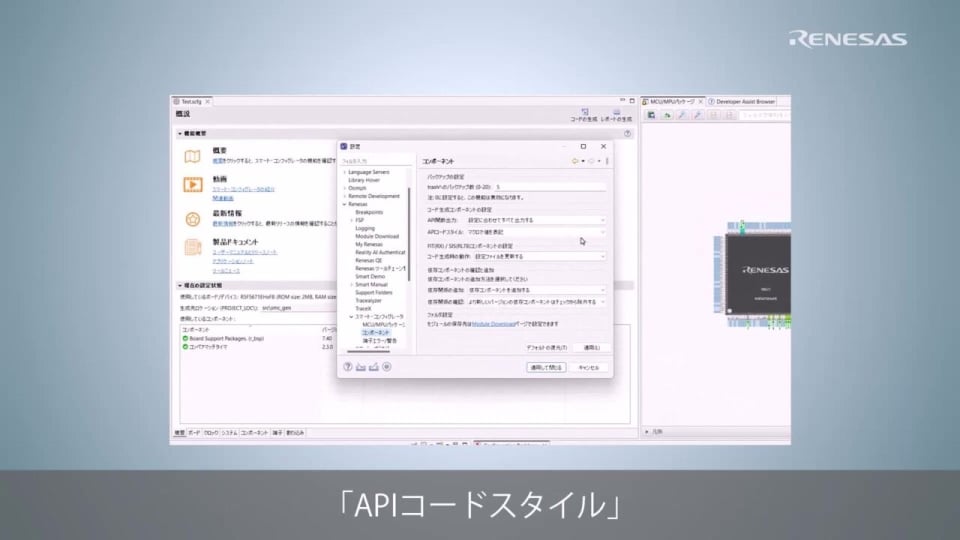Click the backup count input field
Image resolution: width=960 pixels, height=540 pixels.
click(548, 187)
